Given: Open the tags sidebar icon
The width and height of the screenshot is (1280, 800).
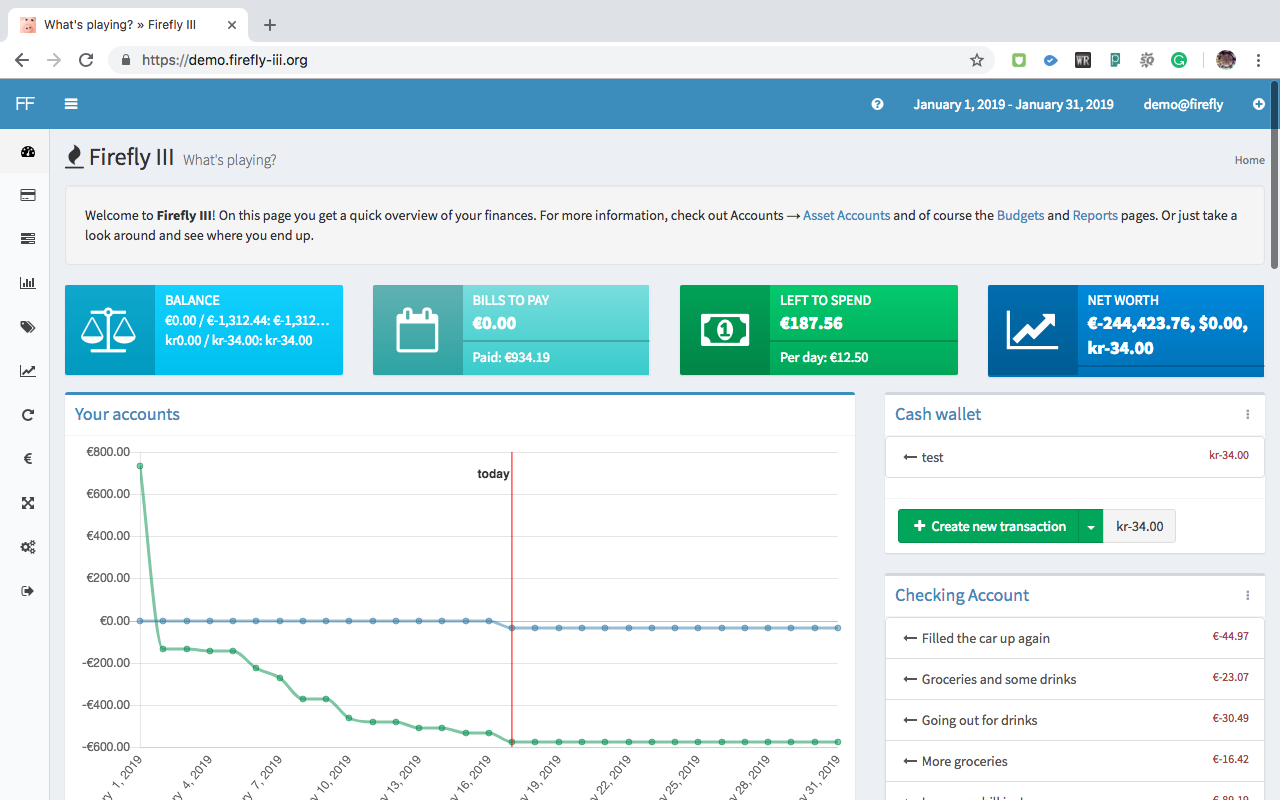Looking at the screenshot, I should pos(27,327).
